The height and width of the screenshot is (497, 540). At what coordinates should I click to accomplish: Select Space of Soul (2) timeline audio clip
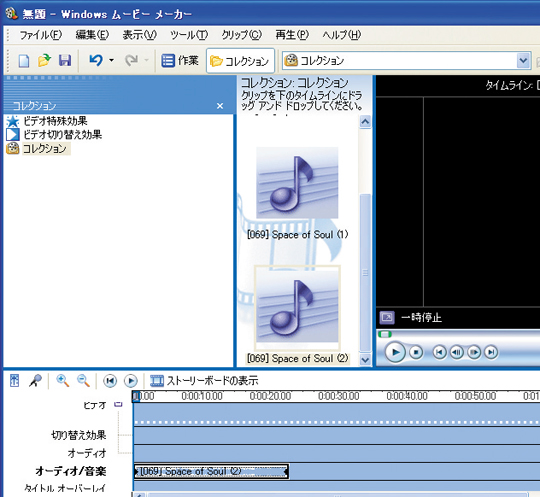(x=211, y=471)
